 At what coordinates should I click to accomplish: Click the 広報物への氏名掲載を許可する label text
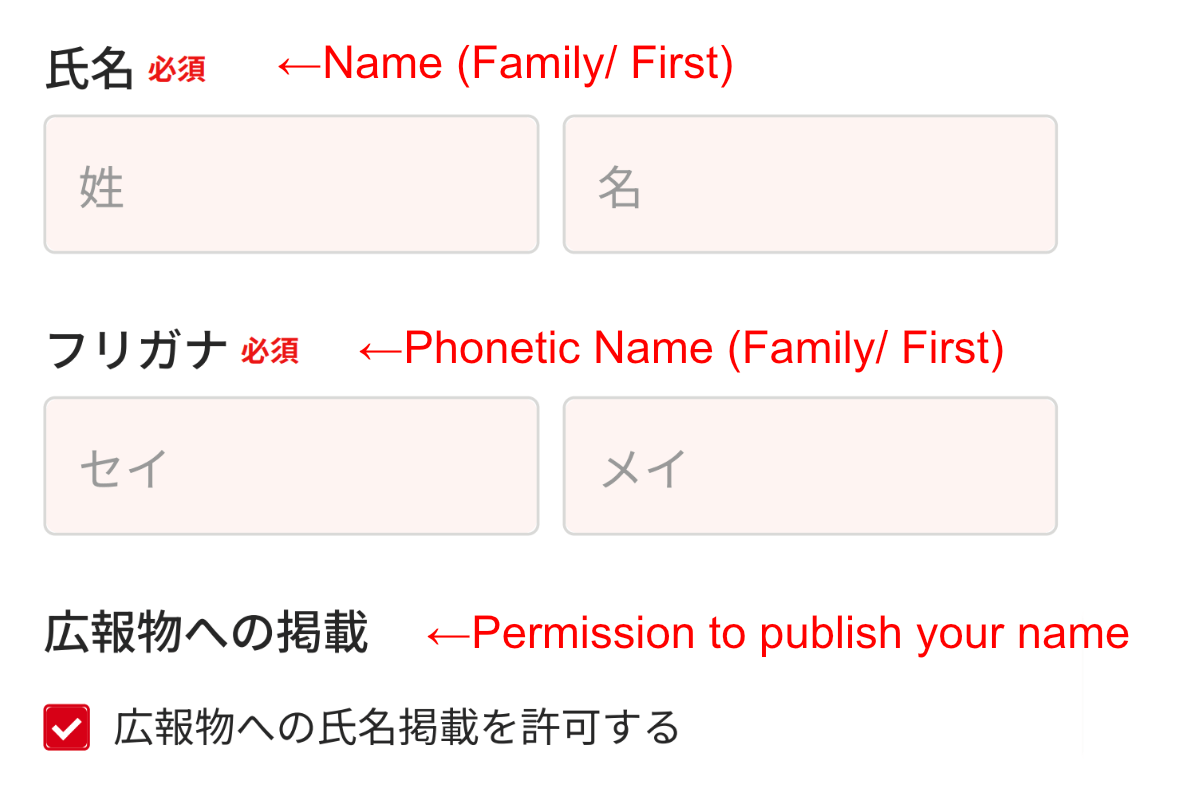[x=397, y=727]
